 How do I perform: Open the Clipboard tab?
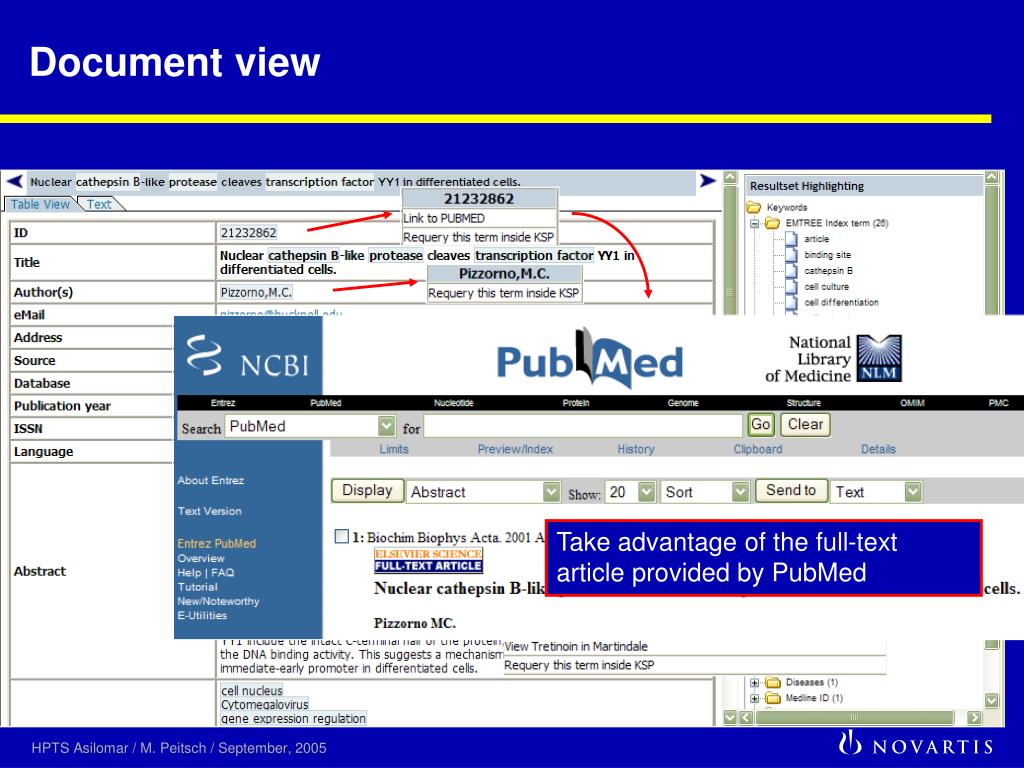(758, 449)
